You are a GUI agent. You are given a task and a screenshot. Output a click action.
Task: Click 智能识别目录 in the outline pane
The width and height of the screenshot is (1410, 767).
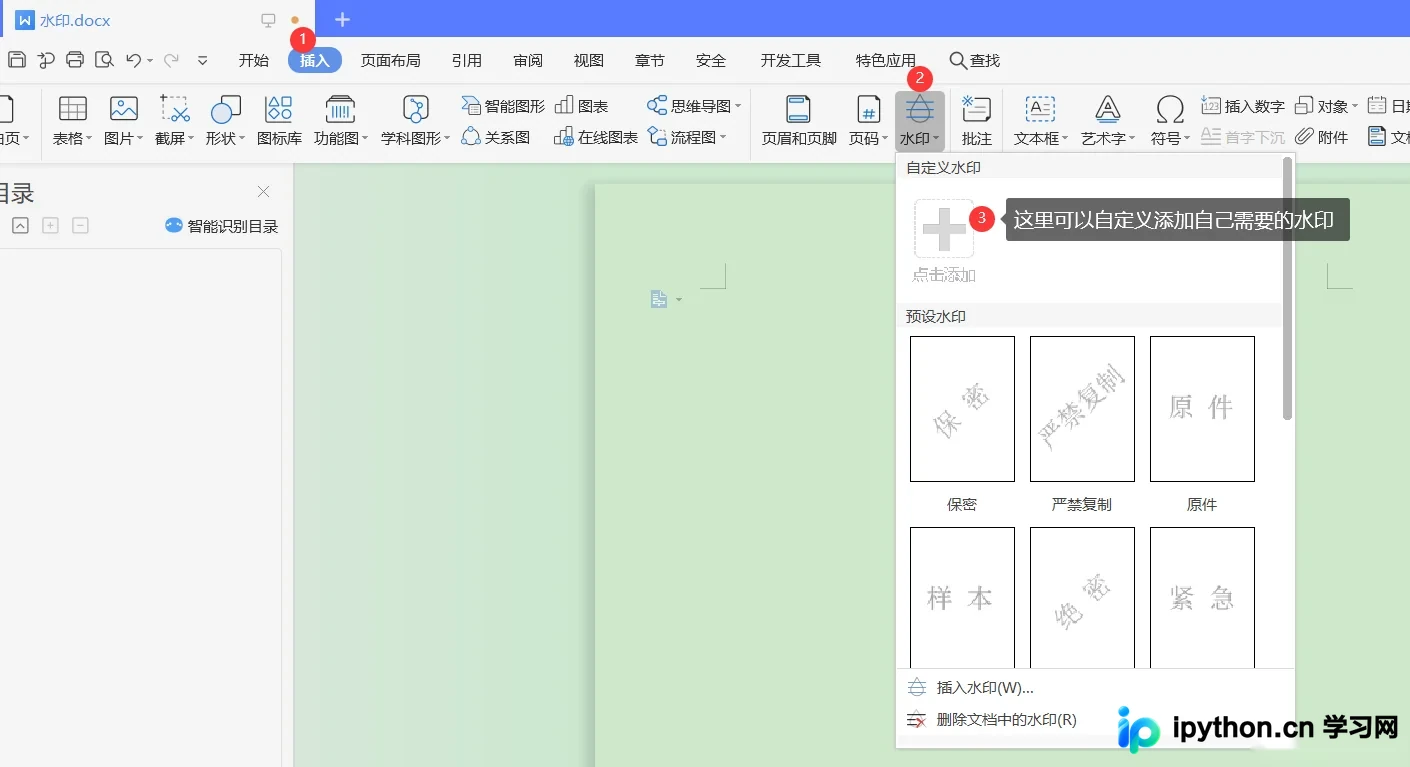[221, 226]
